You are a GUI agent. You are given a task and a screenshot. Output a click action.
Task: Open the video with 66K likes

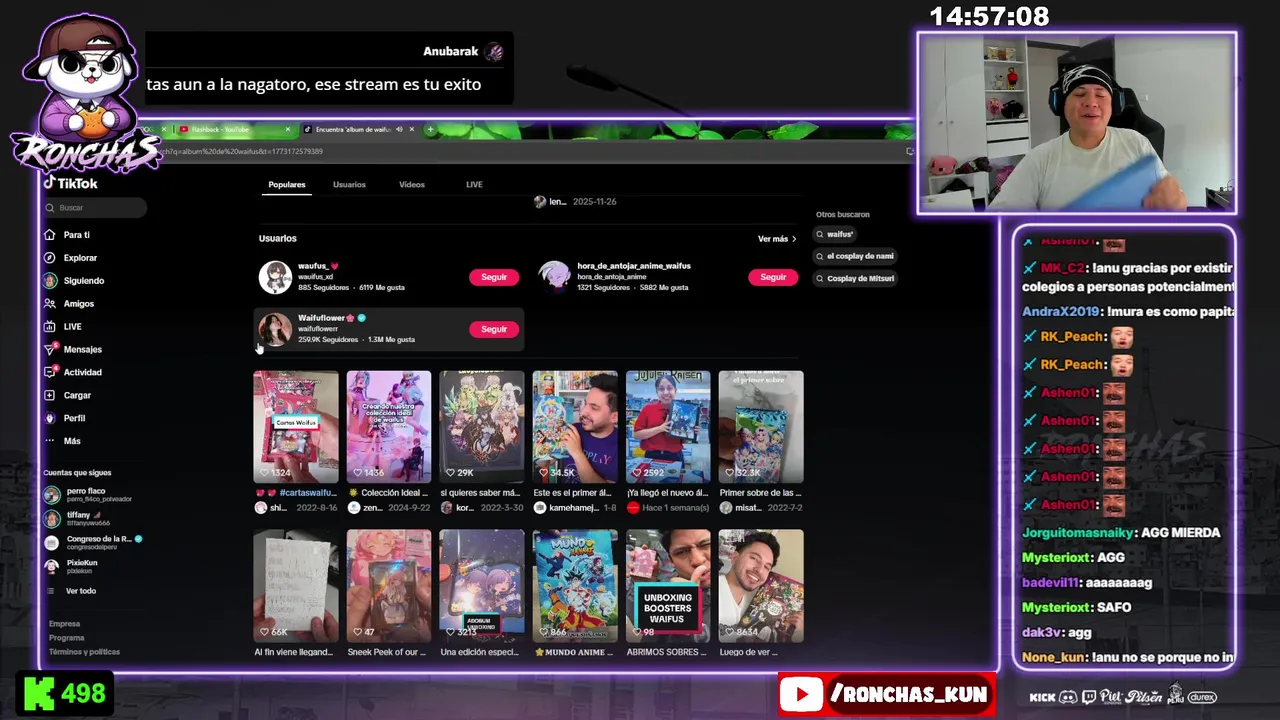point(296,586)
